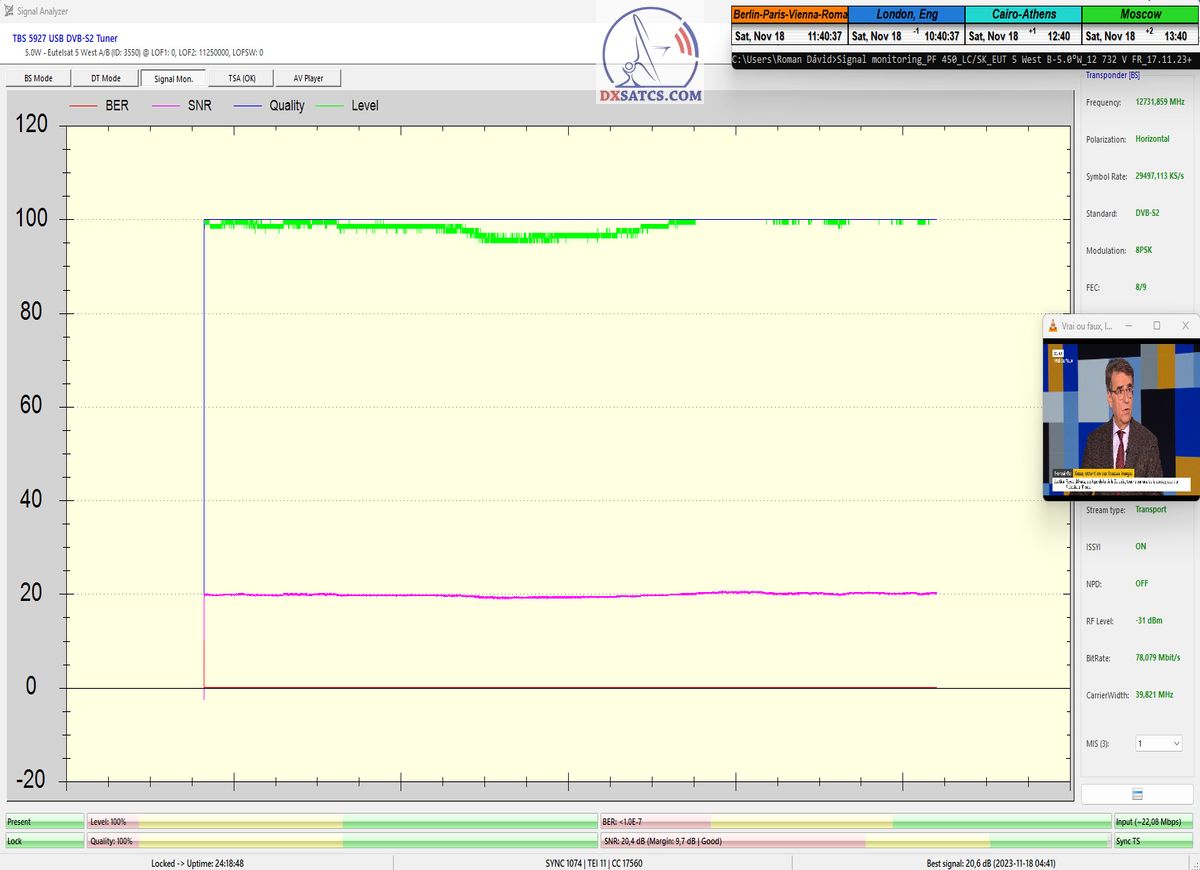
Task: Select the Signal Mon. tab
Action: point(173,78)
